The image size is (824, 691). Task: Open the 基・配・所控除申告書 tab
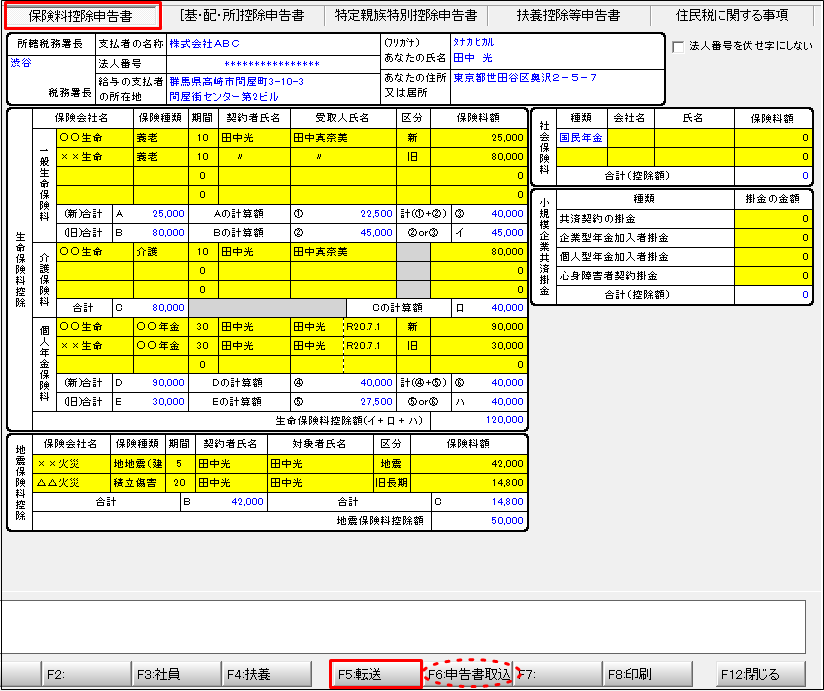[x=242, y=15]
